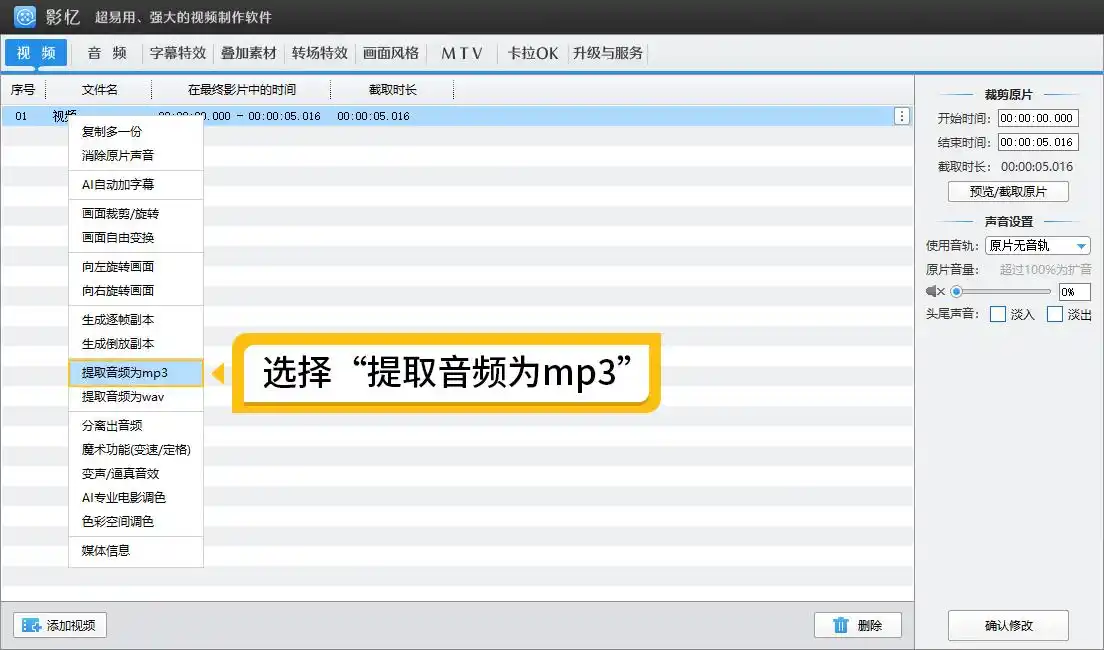
Task: Choose 复制多一份 from context menu
Action: click(x=136, y=132)
